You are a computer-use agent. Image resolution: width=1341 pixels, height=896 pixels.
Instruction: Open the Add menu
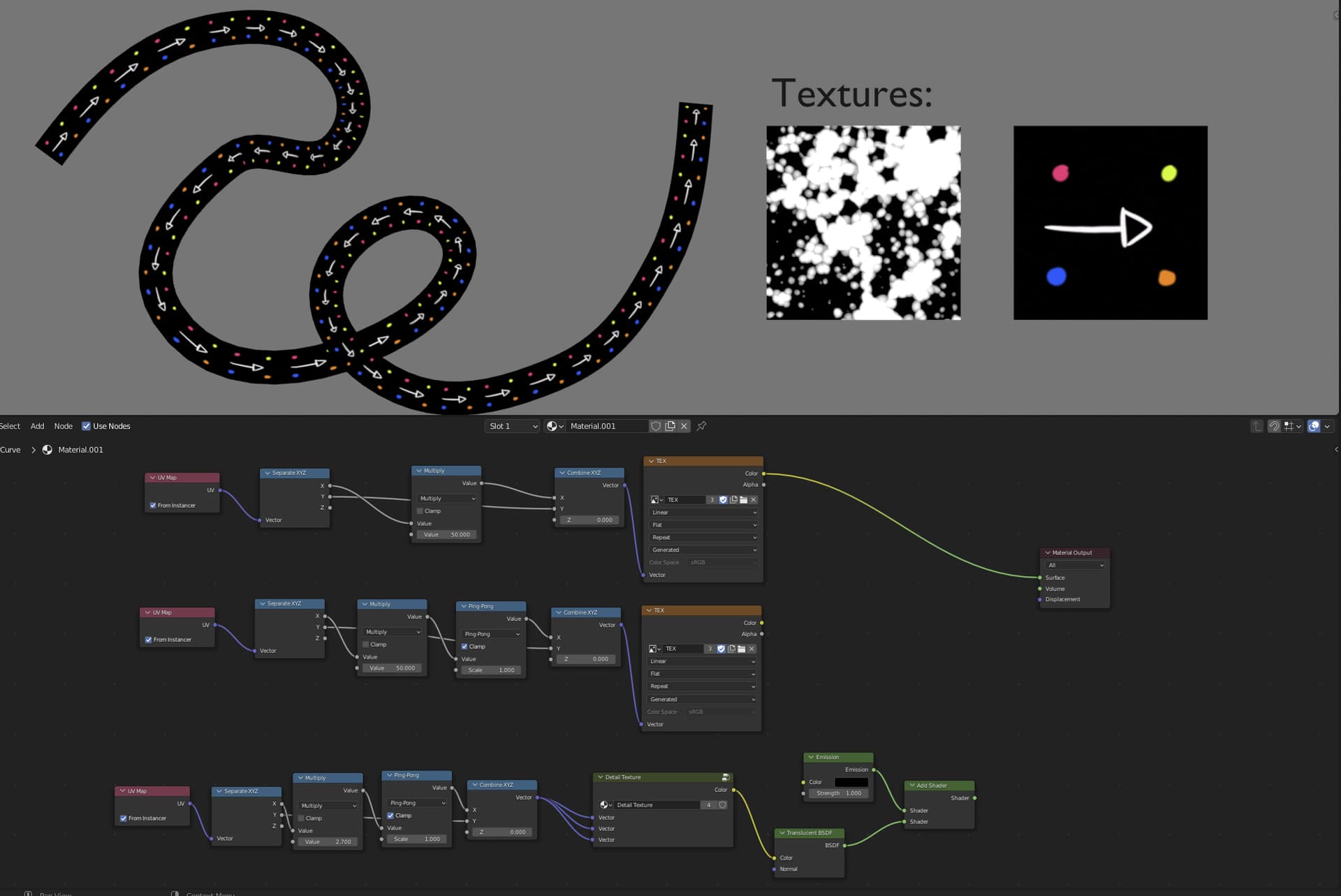(x=37, y=426)
